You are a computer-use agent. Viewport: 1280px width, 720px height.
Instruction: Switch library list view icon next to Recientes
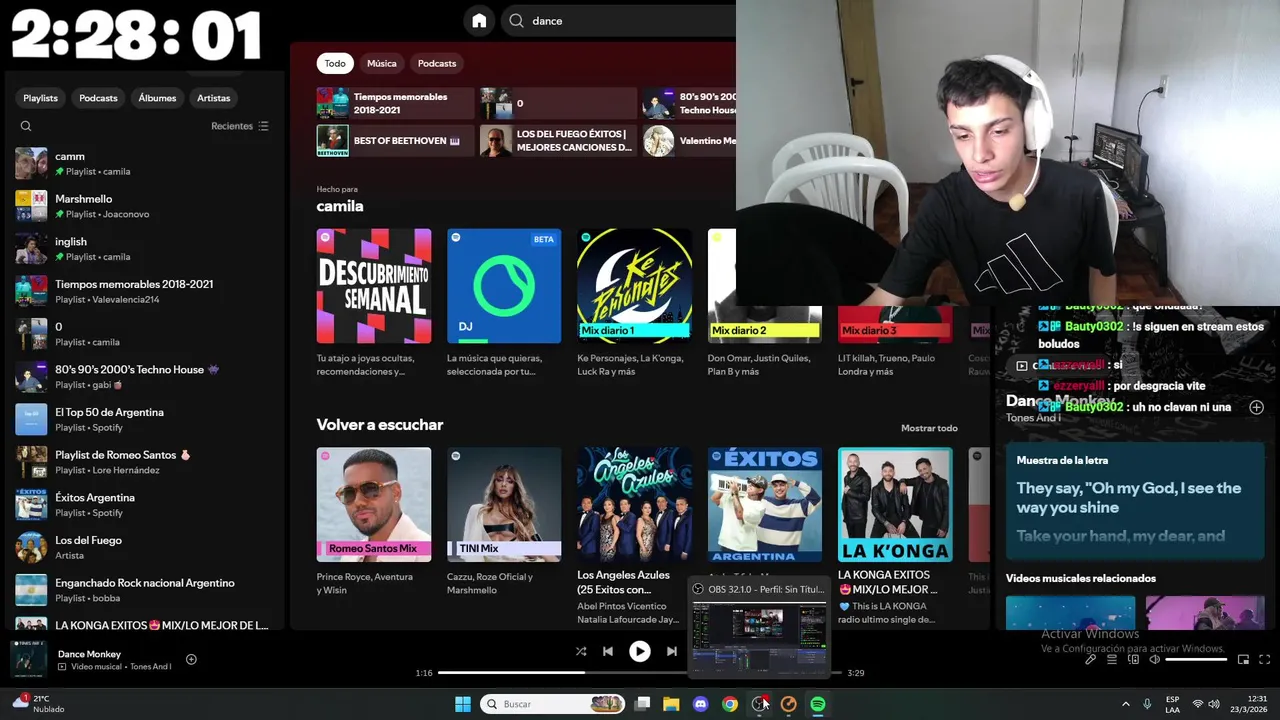pos(263,126)
